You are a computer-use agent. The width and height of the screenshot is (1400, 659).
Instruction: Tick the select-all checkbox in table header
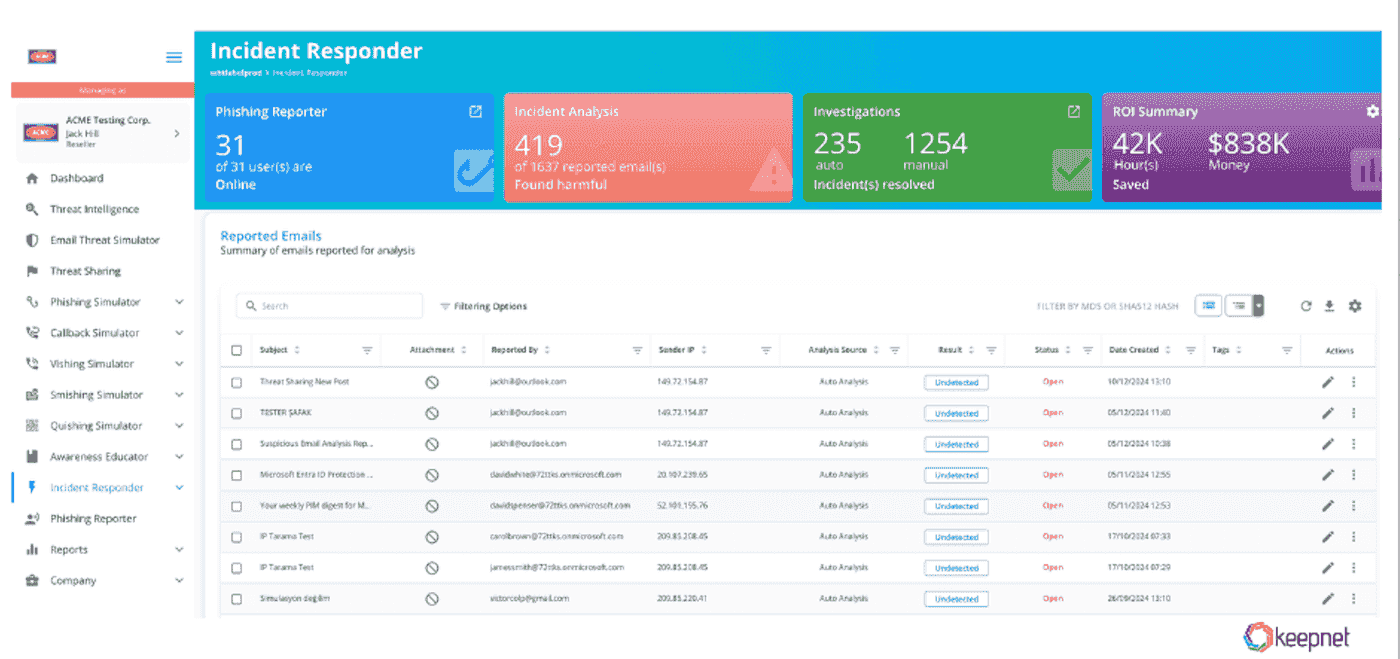point(237,351)
